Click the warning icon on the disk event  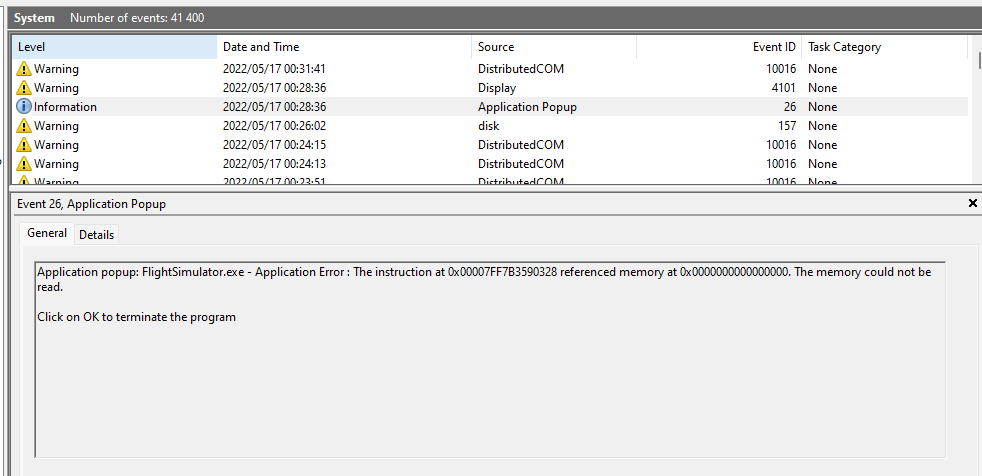click(24, 126)
